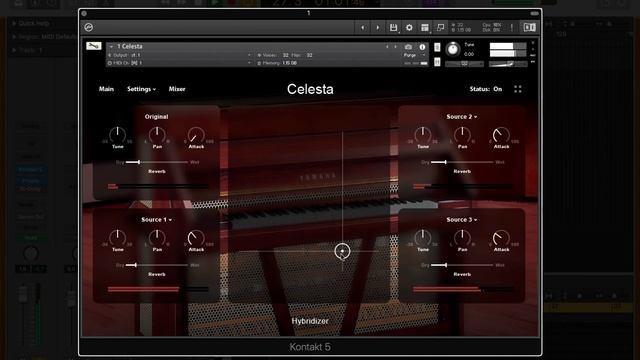The height and width of the screenshot is (360, 640).
Task: Go to next preset with right arrow
Action: pyautogui.click(x=378, y=27)
